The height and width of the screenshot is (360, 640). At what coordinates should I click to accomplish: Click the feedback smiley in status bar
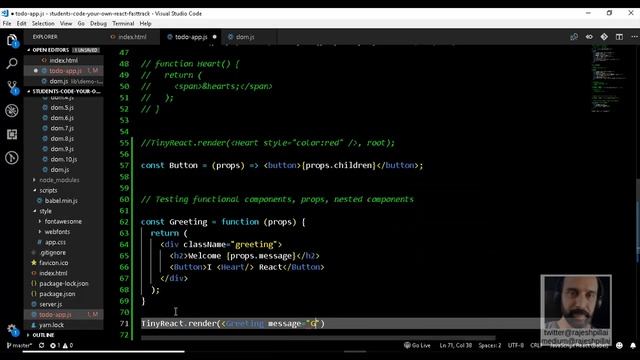(619, 345)
